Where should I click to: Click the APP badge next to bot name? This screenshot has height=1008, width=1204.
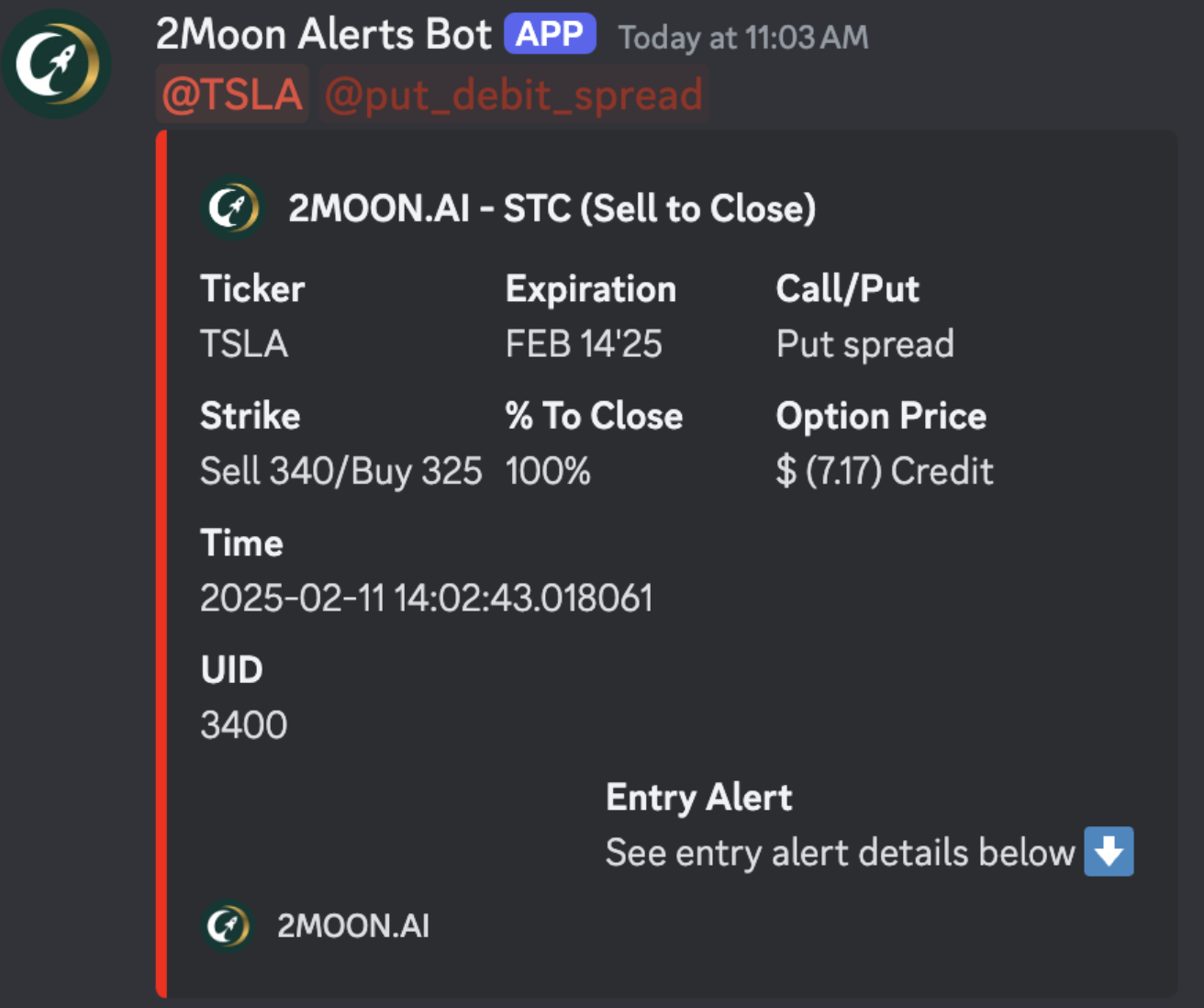[x=550, y=35]
